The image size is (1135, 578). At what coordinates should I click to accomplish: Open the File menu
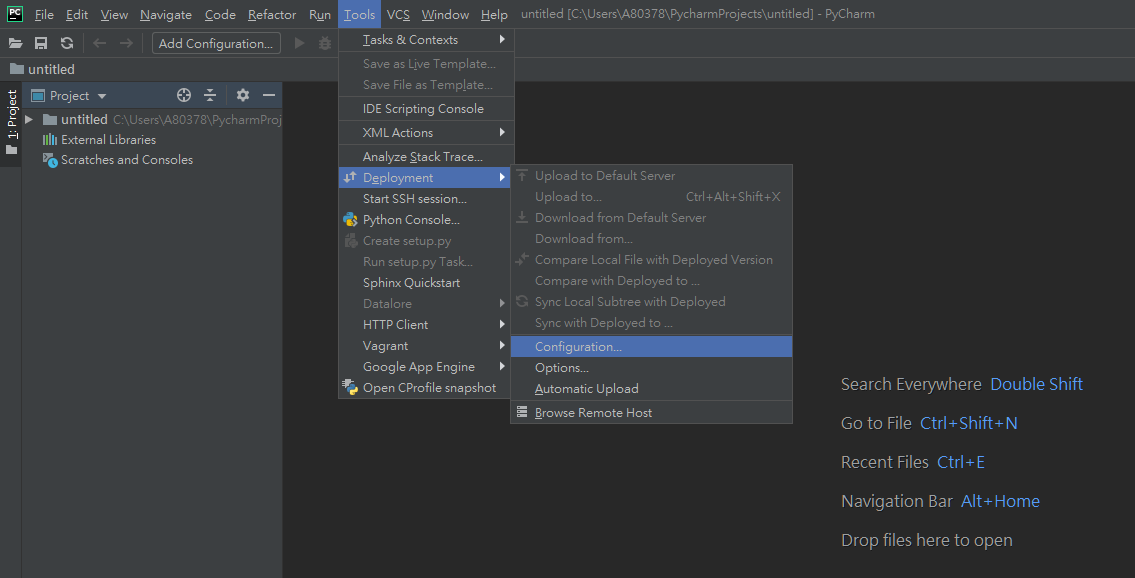click(x=44, y=14)
